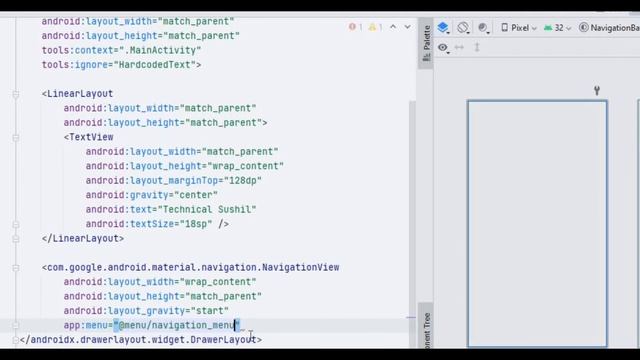
Task: Click the horizontal expand arrows icon
Action: click(459, 47)
